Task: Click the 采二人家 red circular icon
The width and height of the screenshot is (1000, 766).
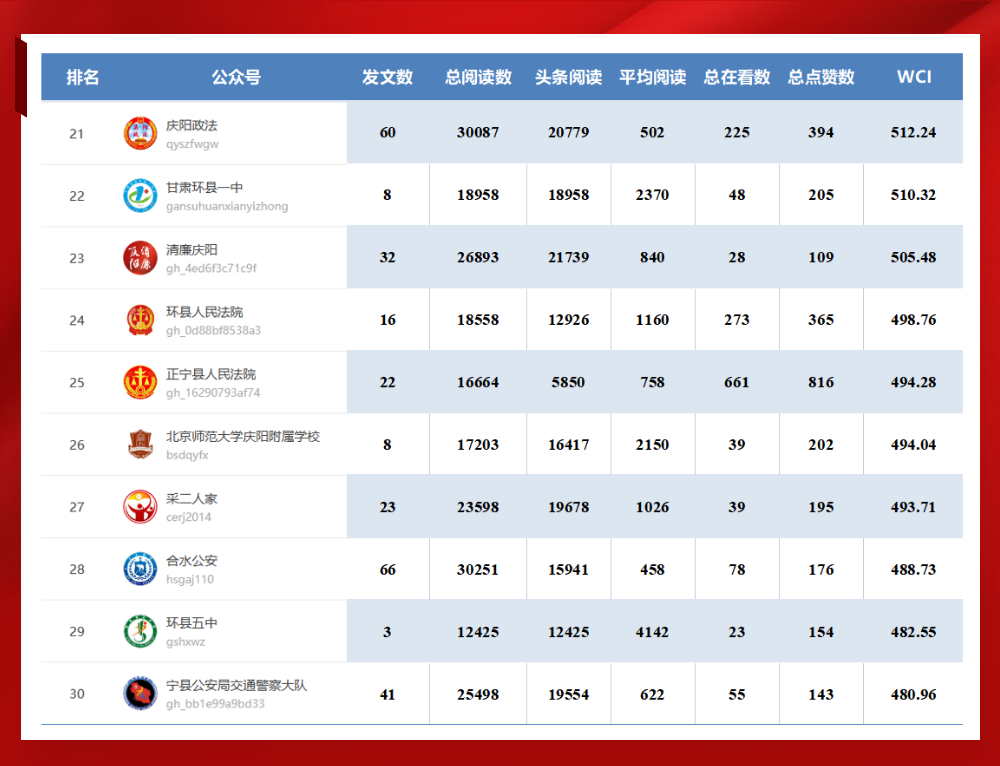Action: tap(140, 507)
